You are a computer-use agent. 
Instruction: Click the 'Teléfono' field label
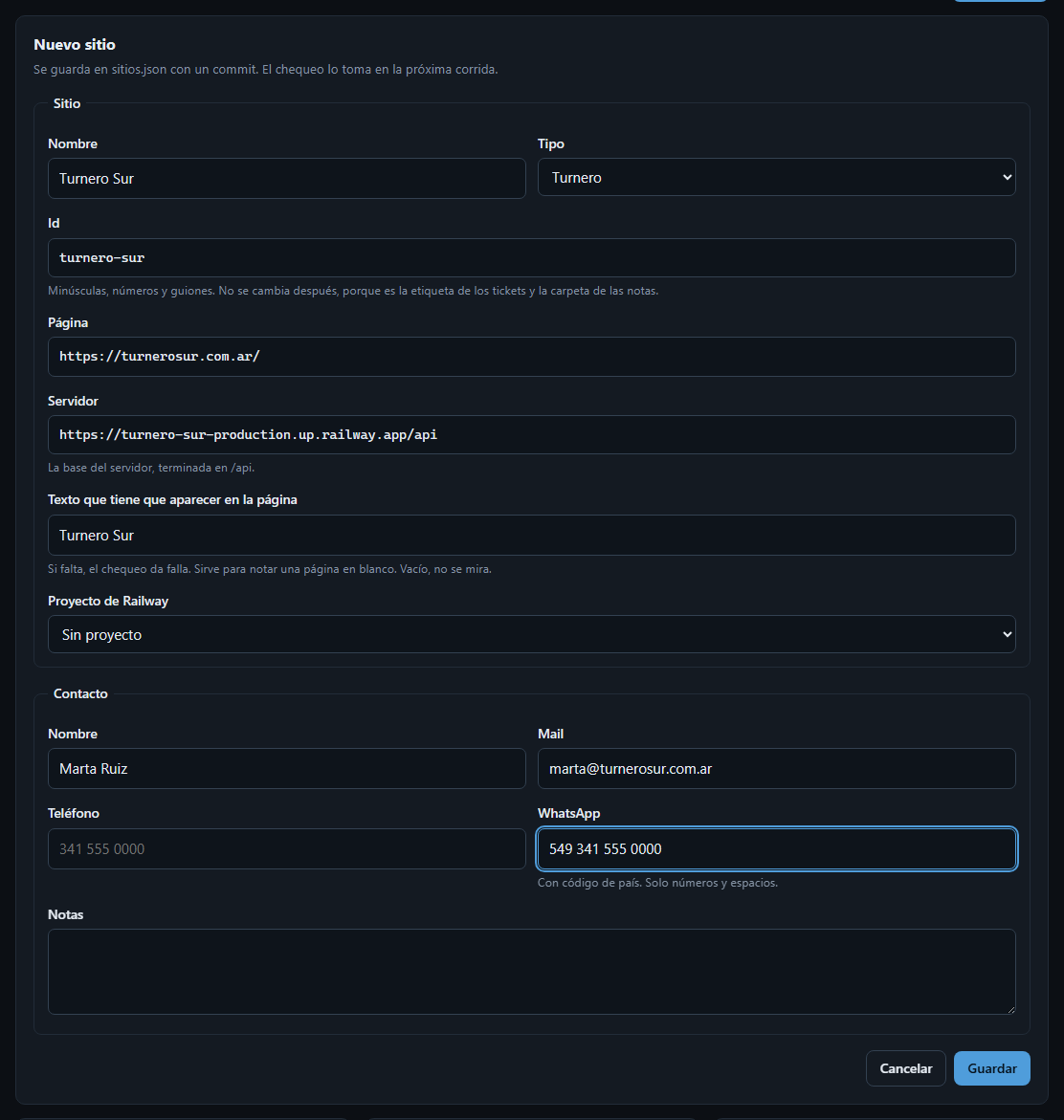coord(74,813)
